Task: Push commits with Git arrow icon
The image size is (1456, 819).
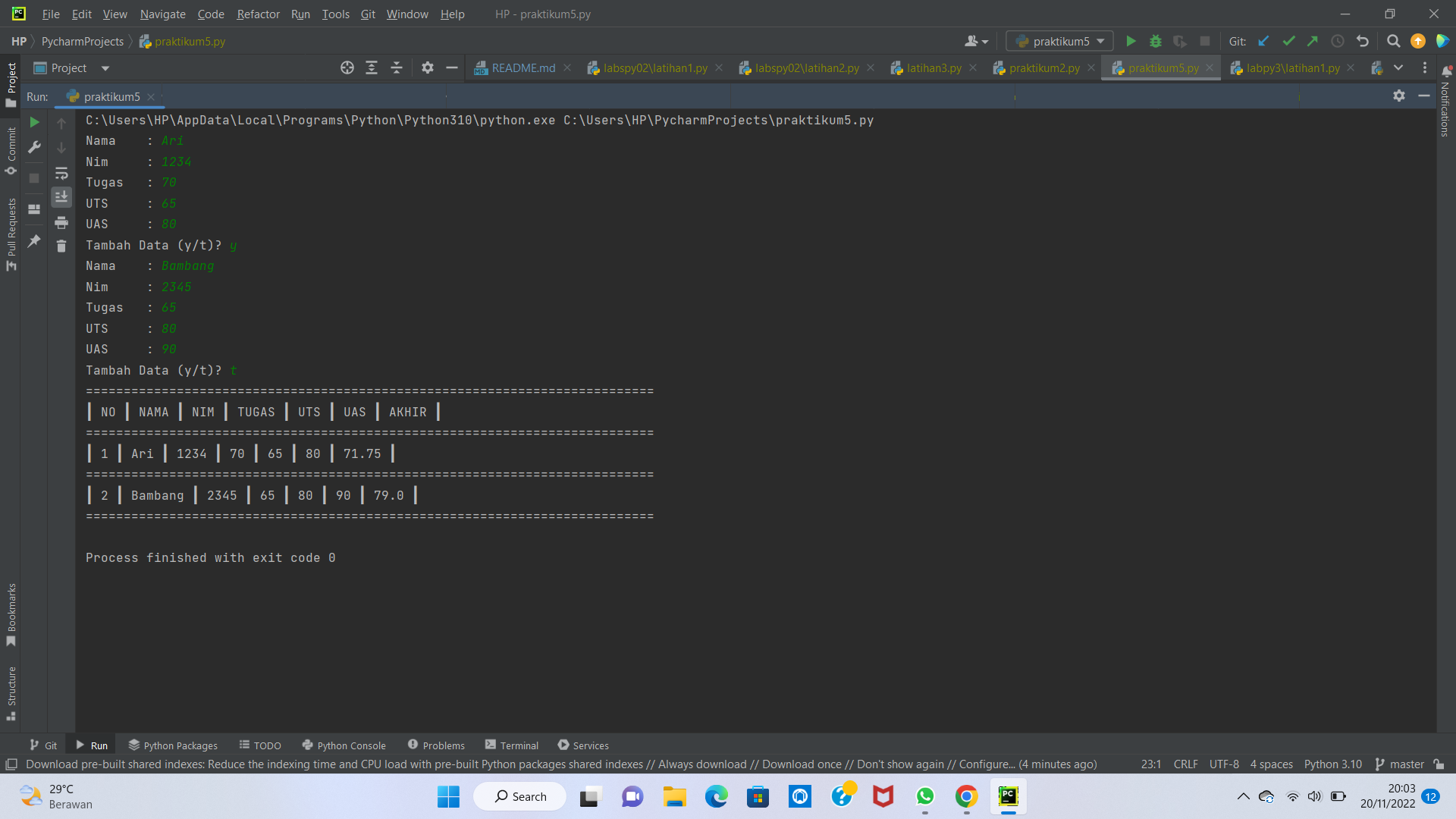Action: 1313,41
